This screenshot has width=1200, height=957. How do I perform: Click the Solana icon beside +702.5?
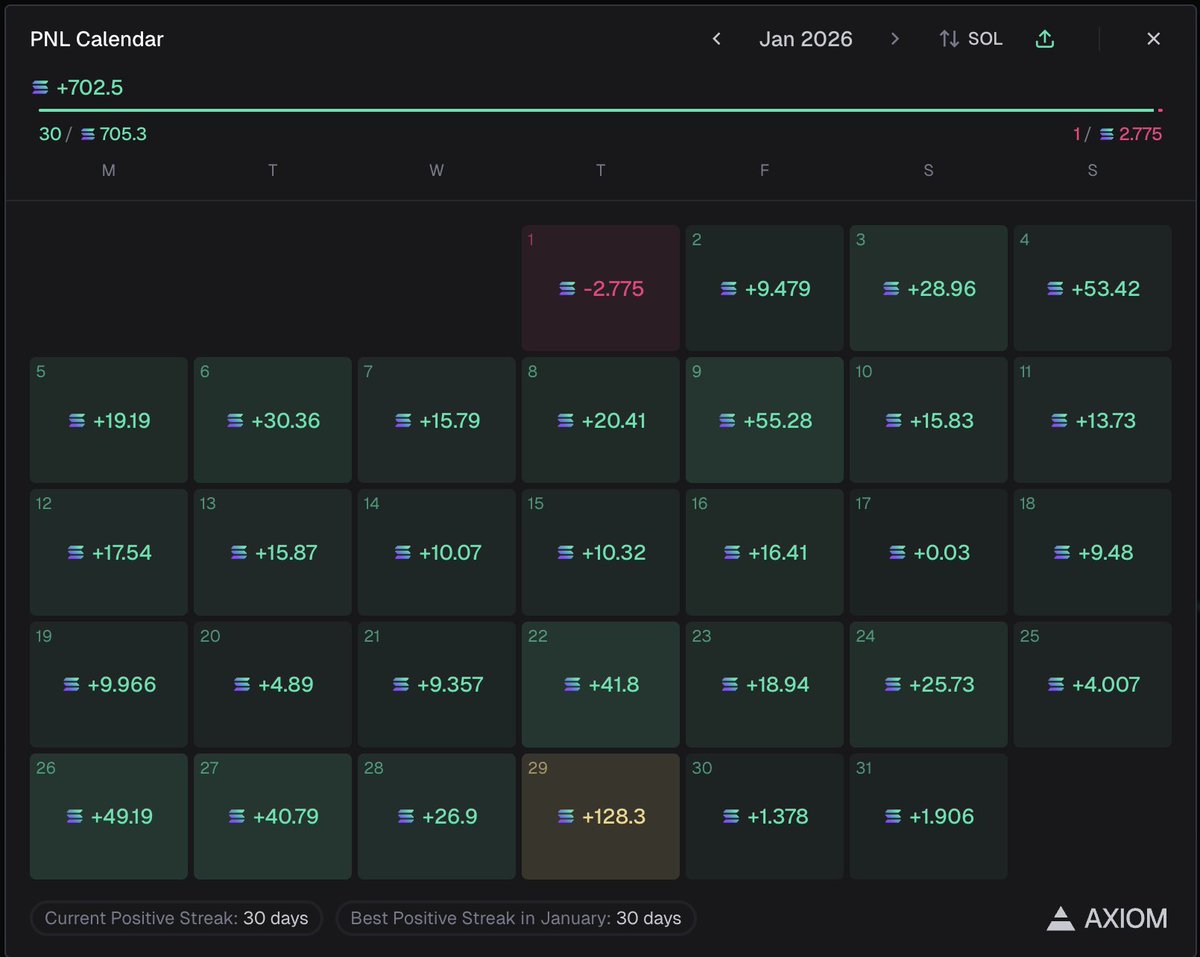pyautogui.click(x=41, y=88)
